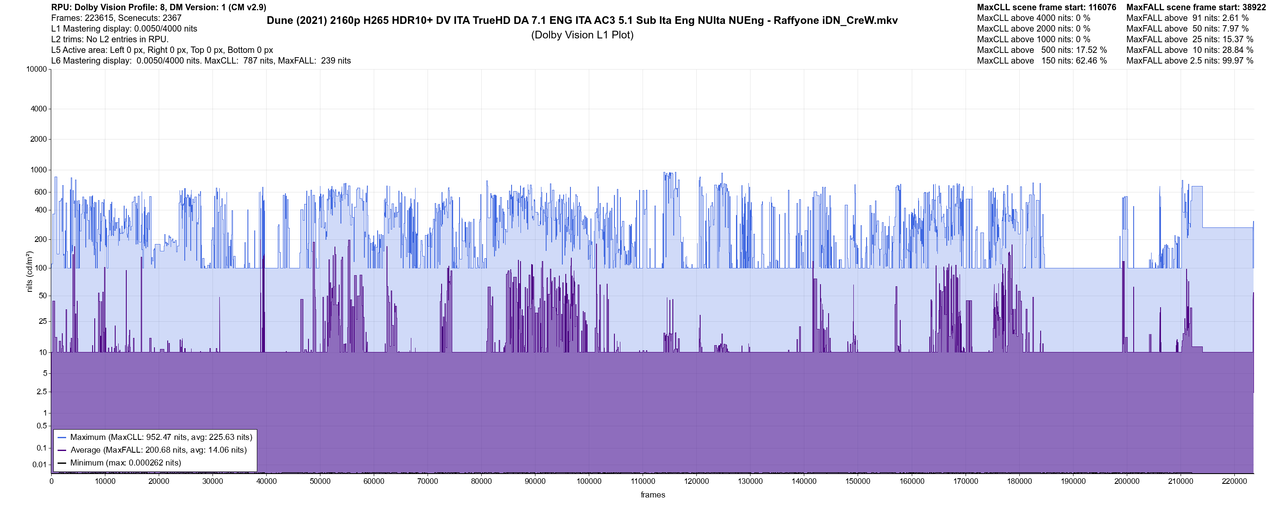Image resolution: width=1280 pixels, height=512 pixels.
Task: Click the "frames" x-axis label
Action: 653,494
